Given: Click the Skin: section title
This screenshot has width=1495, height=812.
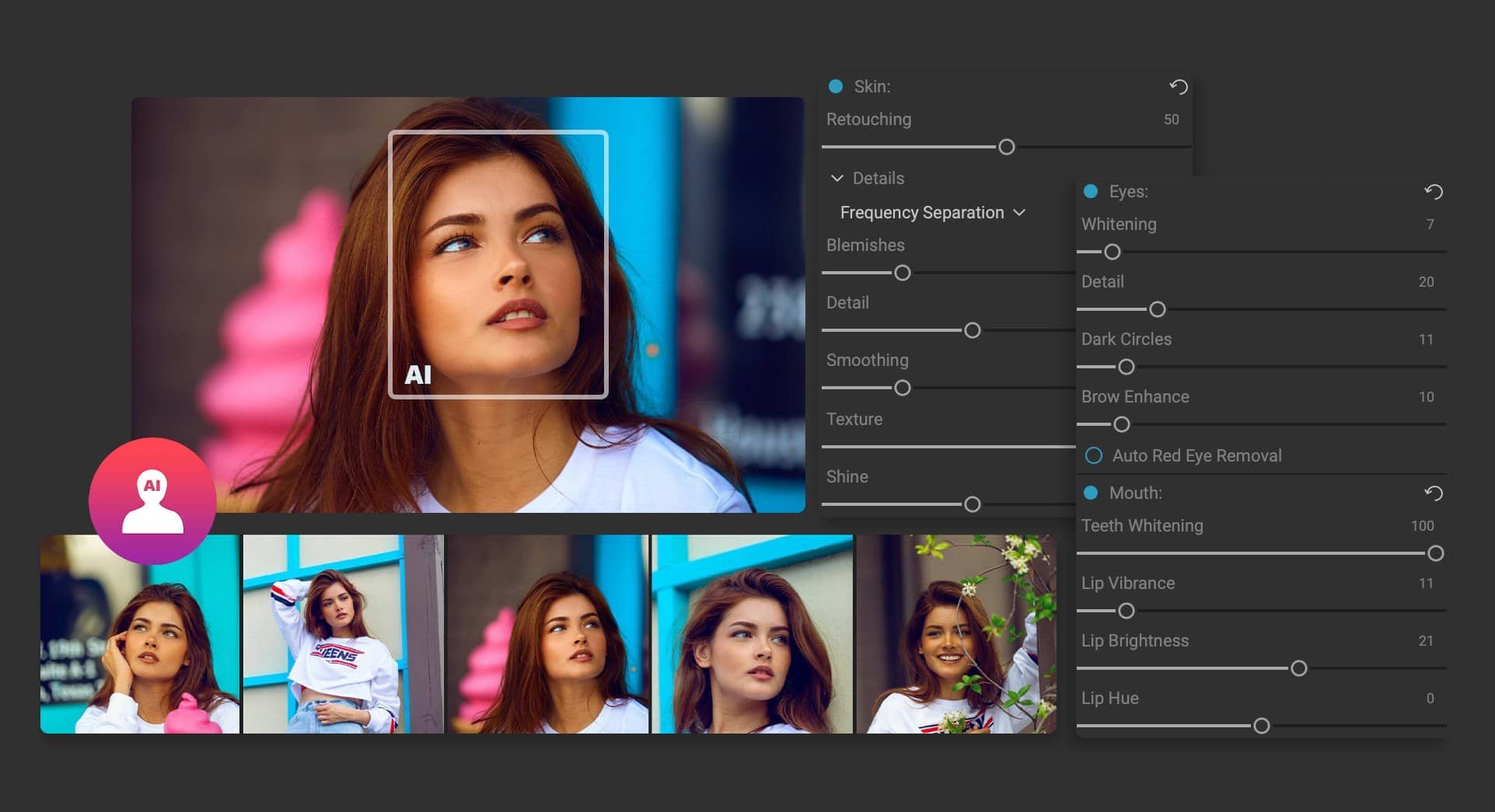Looking at the screenshot, I should [872, 86].
